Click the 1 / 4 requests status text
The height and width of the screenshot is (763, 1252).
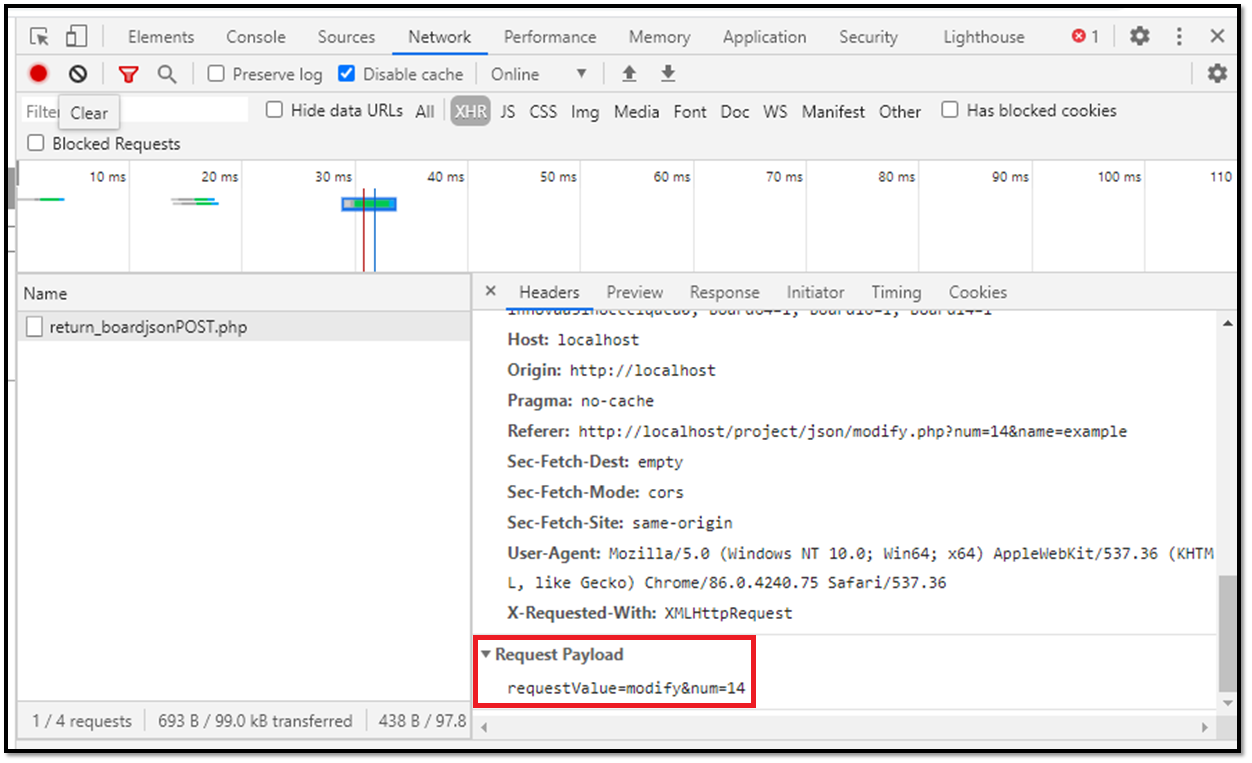click(x=82, y=721)
